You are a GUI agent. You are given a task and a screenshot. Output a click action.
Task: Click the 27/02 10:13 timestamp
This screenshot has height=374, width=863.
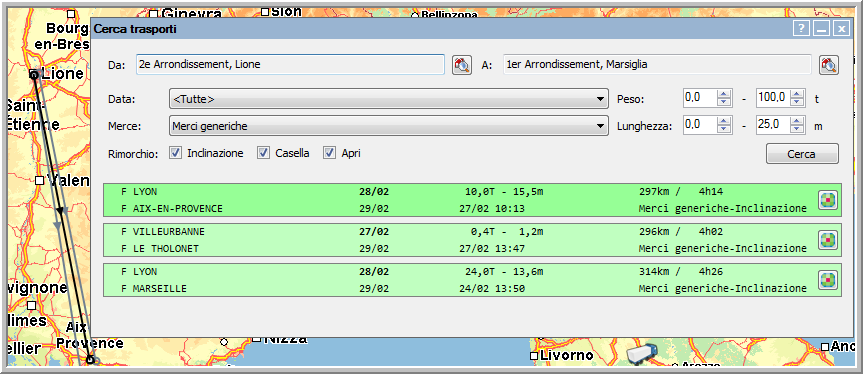(491, 208)
